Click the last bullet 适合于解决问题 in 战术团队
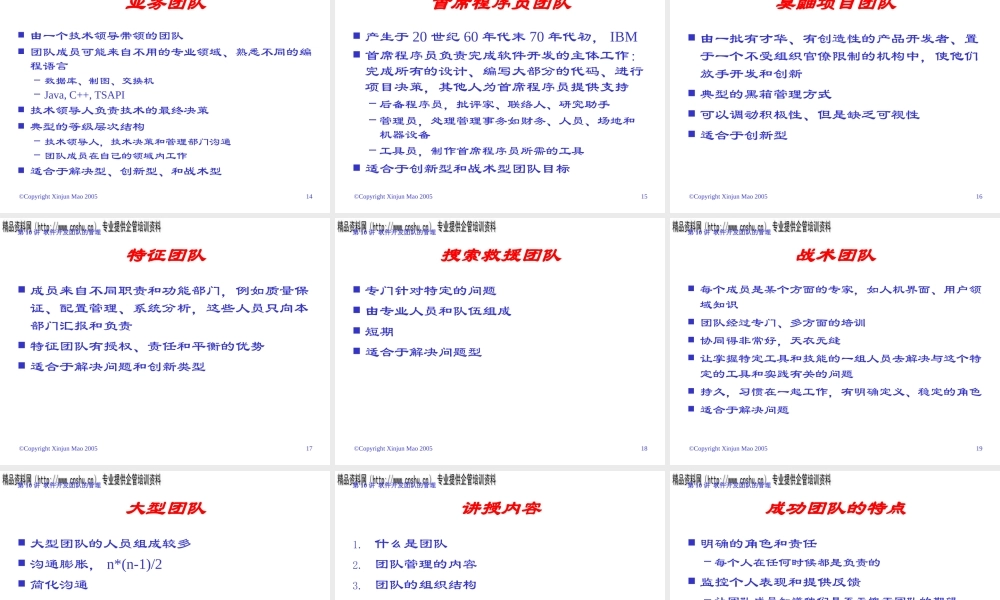The image size is (1000, 600). (744, 409)
